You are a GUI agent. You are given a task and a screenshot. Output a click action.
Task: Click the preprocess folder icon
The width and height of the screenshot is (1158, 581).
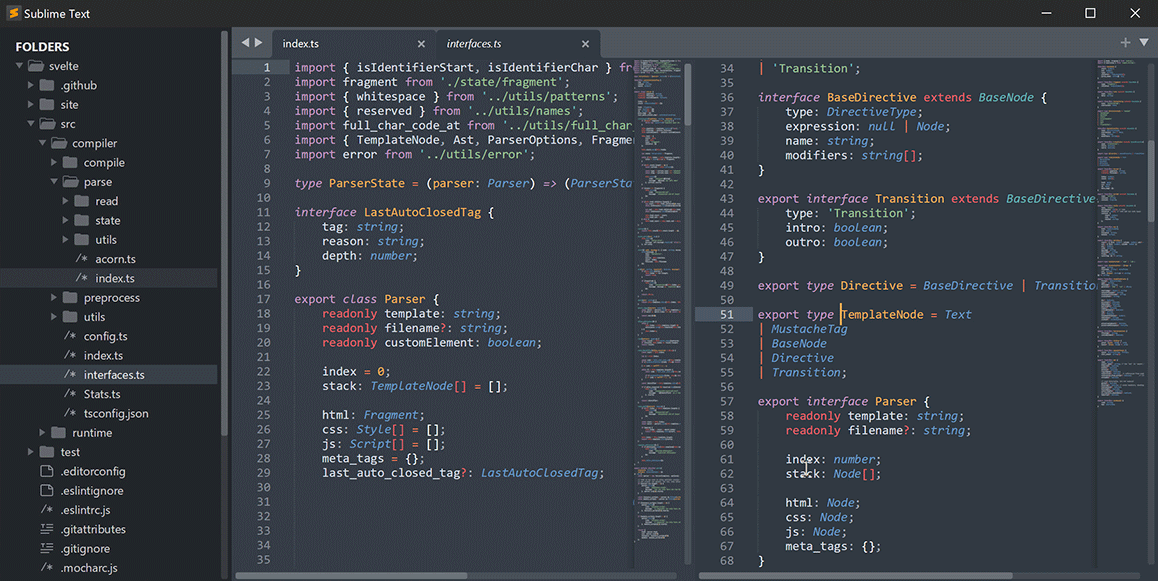coord(70,298)
